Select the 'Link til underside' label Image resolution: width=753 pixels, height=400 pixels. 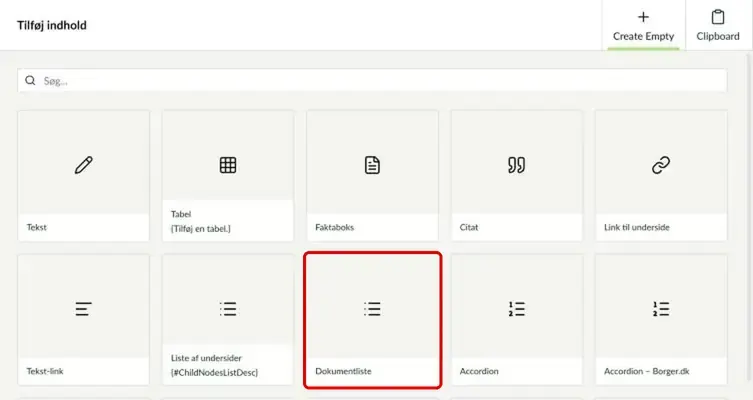pos(637,227)
